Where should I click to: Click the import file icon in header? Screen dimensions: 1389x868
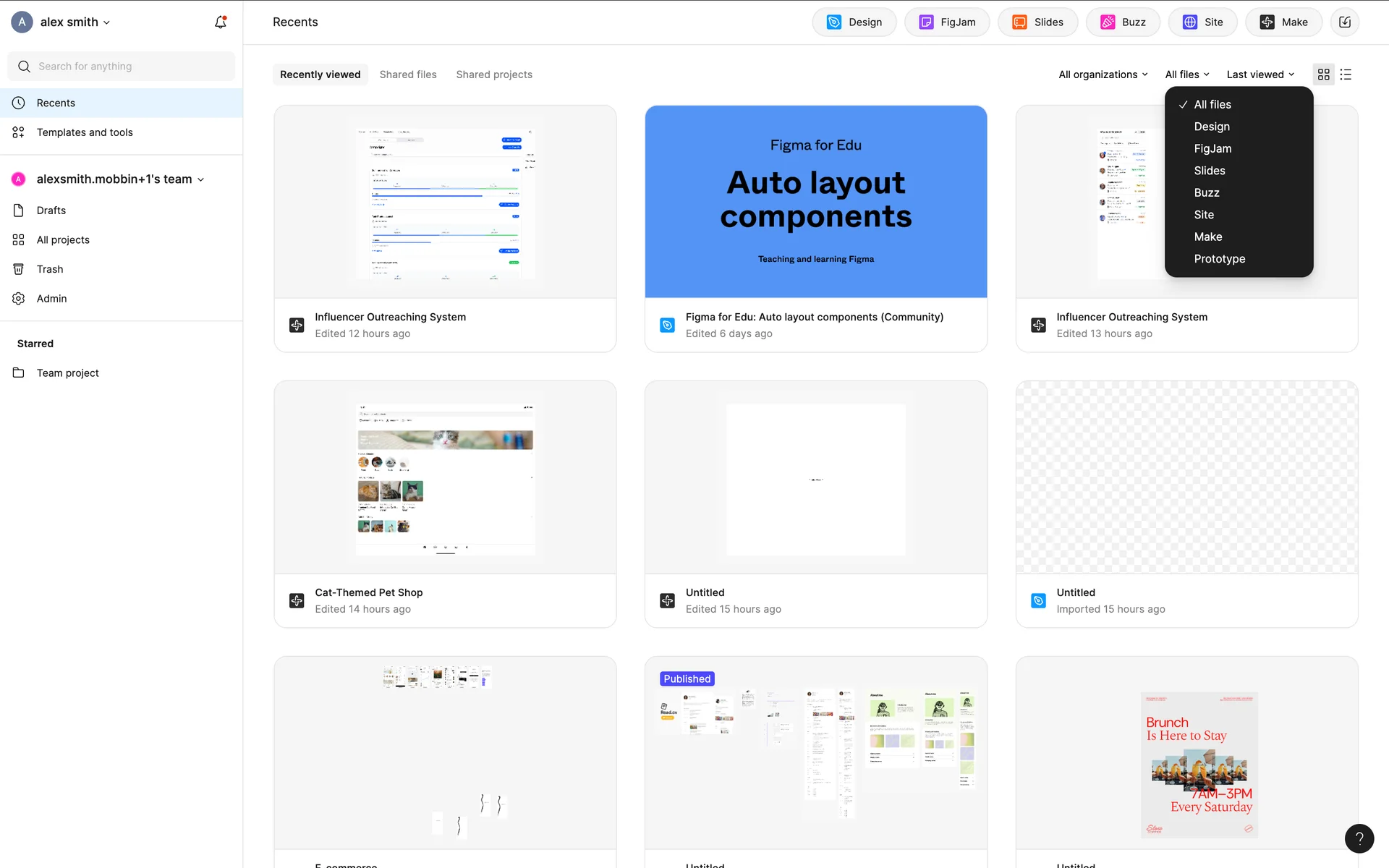pos(1344,22)
